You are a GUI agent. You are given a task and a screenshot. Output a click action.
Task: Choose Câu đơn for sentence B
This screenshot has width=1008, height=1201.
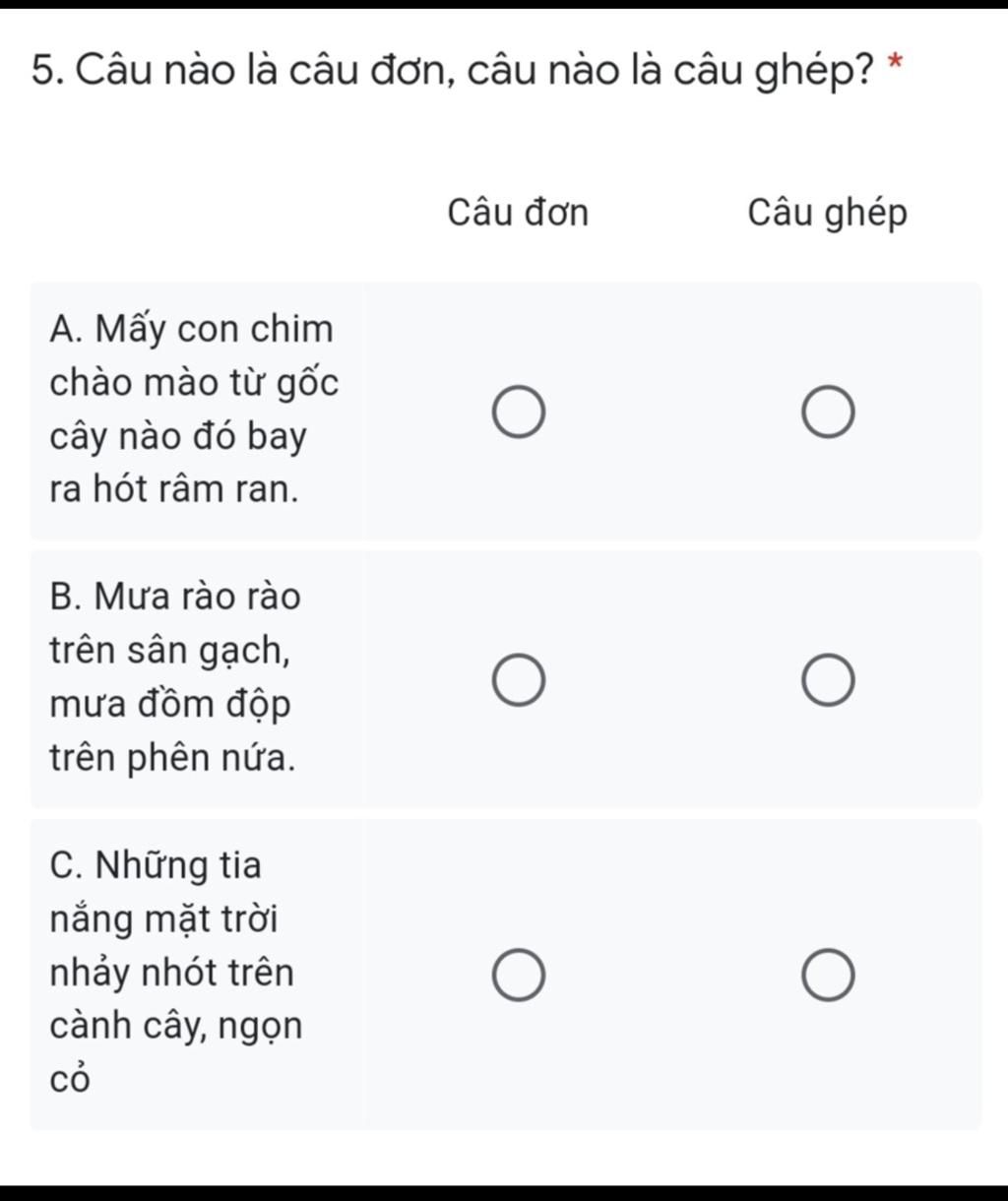519,680
